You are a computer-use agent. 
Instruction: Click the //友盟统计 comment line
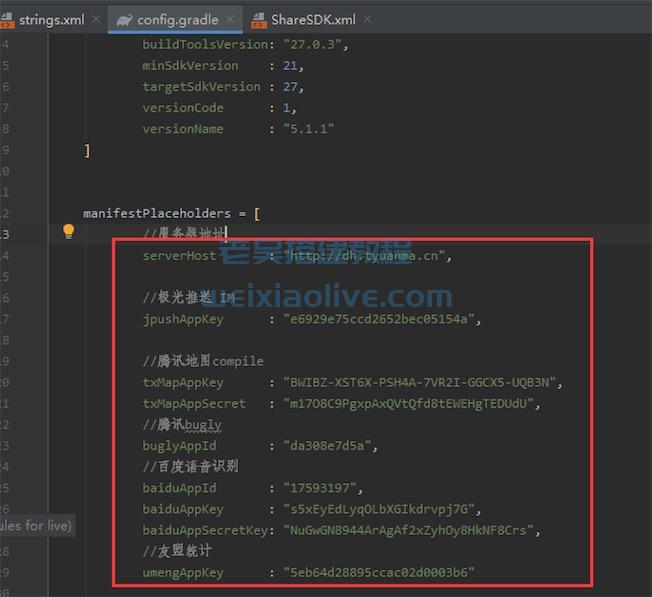pos(177,552)
